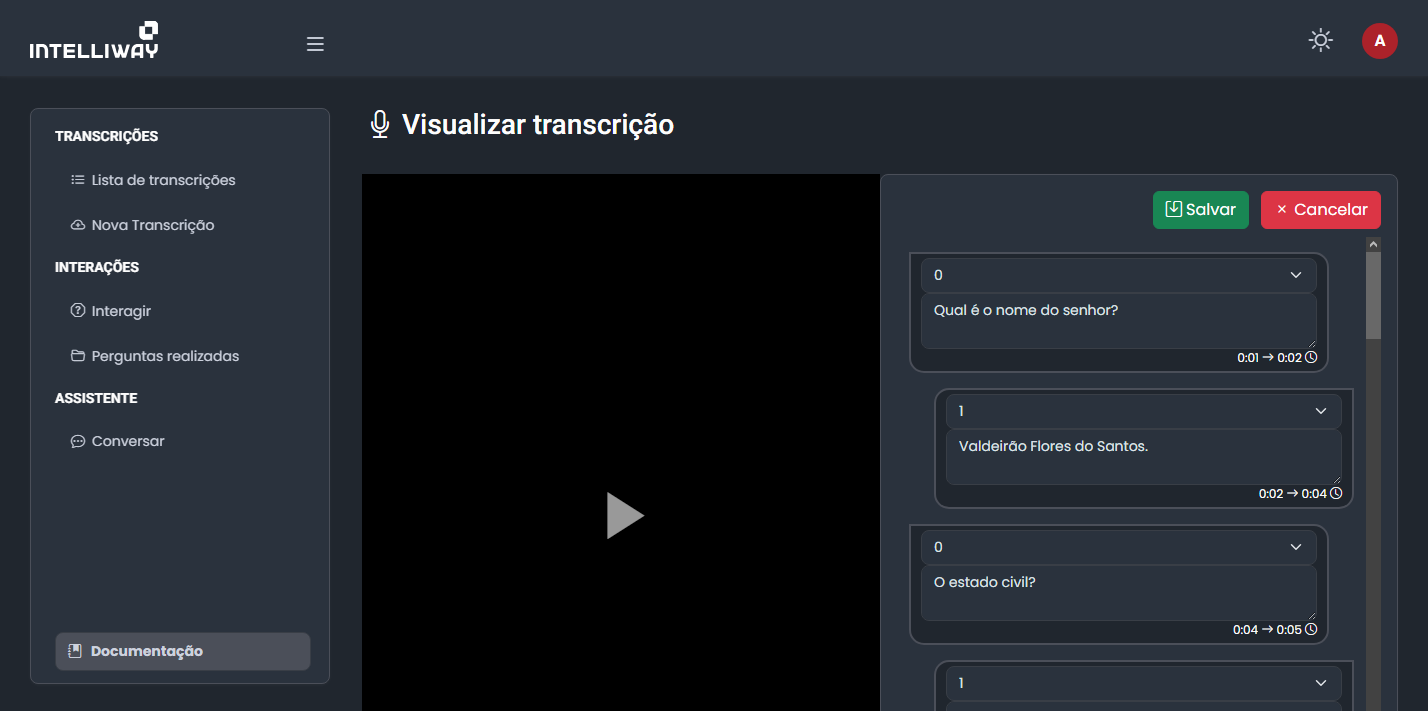Viewport: 1428px width, 711px height.
Task: Toggle light theme with the sun icon
Action: pyautogui.click(x=1320, y=40)
